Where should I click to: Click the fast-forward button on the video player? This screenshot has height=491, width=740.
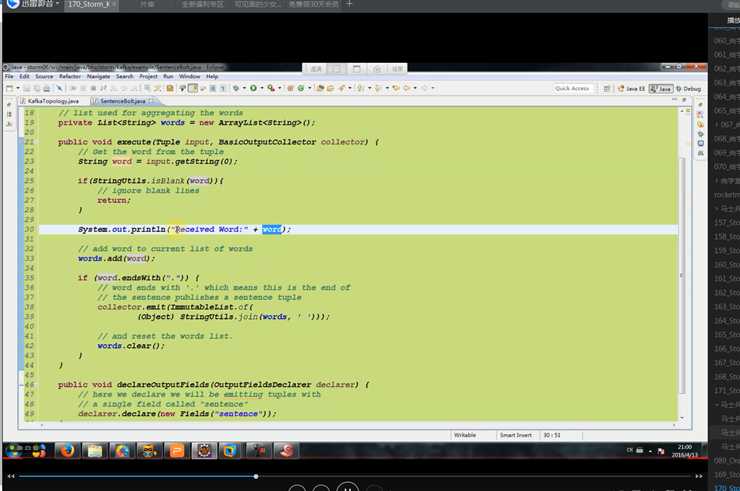pyautogui.click(x=698, y=476)
